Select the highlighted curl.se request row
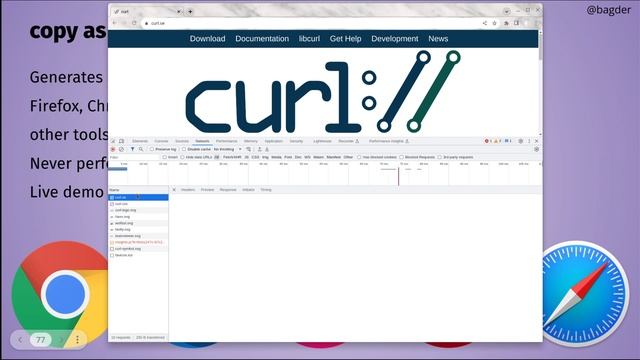This screenshot has width=640, height=360. [x=138, y=198]
